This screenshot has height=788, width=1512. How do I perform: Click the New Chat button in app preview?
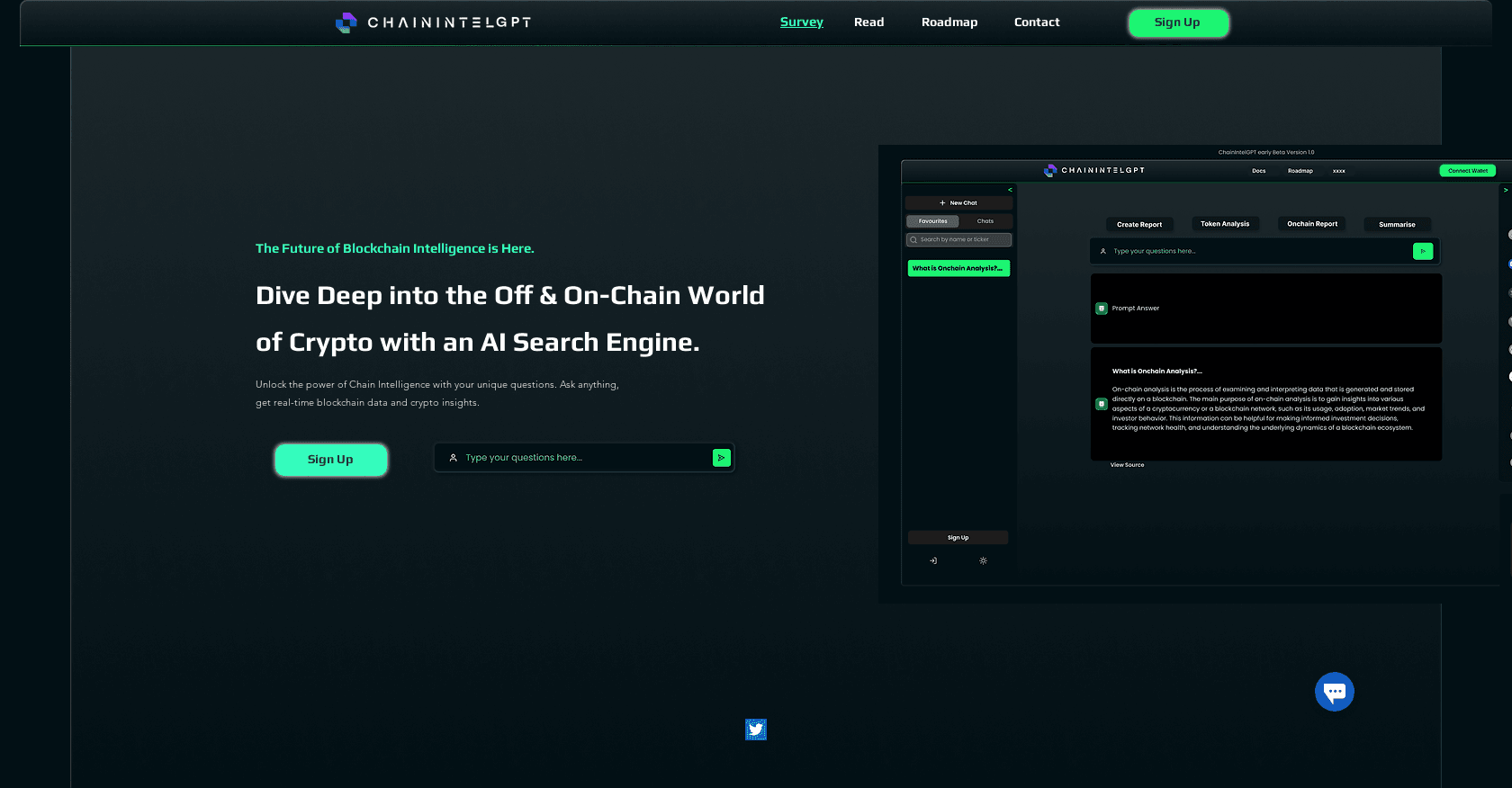coord(958,203)
